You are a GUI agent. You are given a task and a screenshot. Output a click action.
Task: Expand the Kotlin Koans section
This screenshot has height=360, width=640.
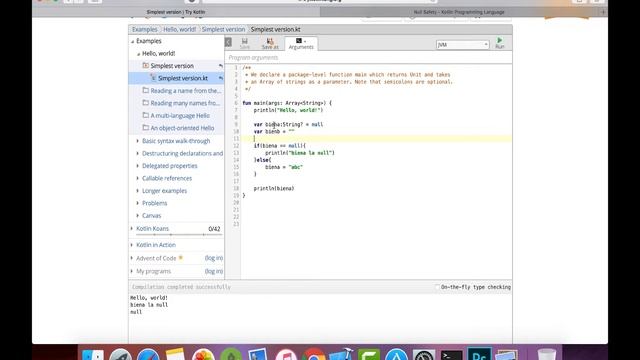click(x=132, y=229)
